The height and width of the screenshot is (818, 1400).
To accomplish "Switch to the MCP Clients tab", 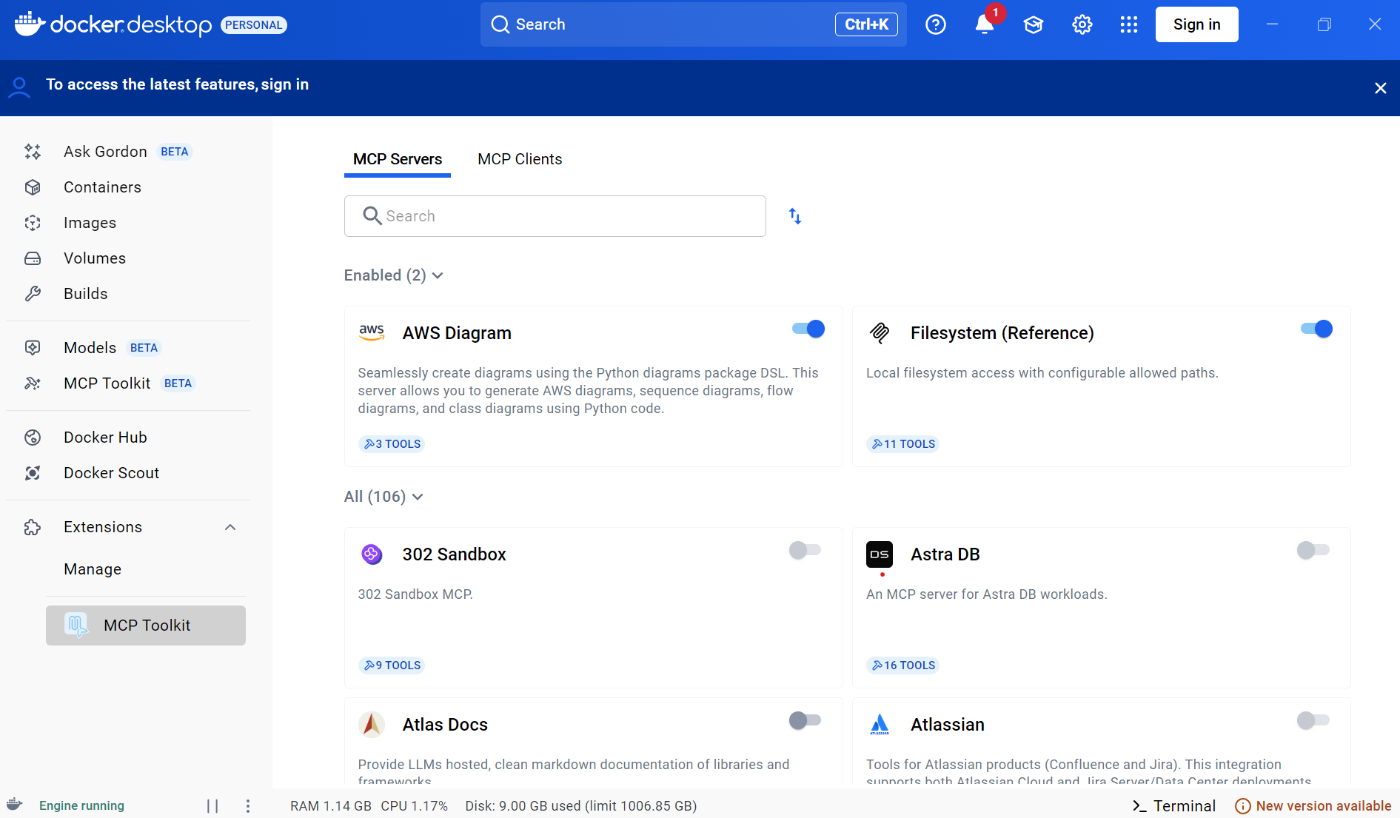I will coord(520,159).
